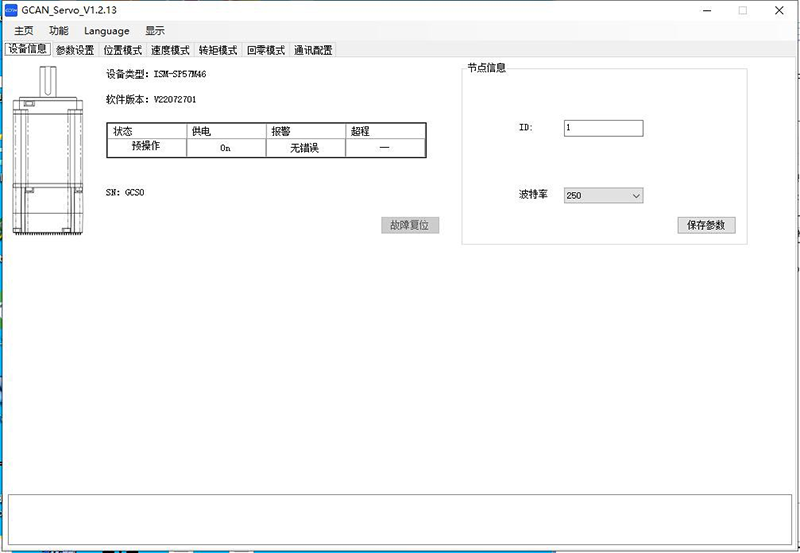Select the 速度模式 tab
Screen dimensions: 800x553
tap(170, 50)
